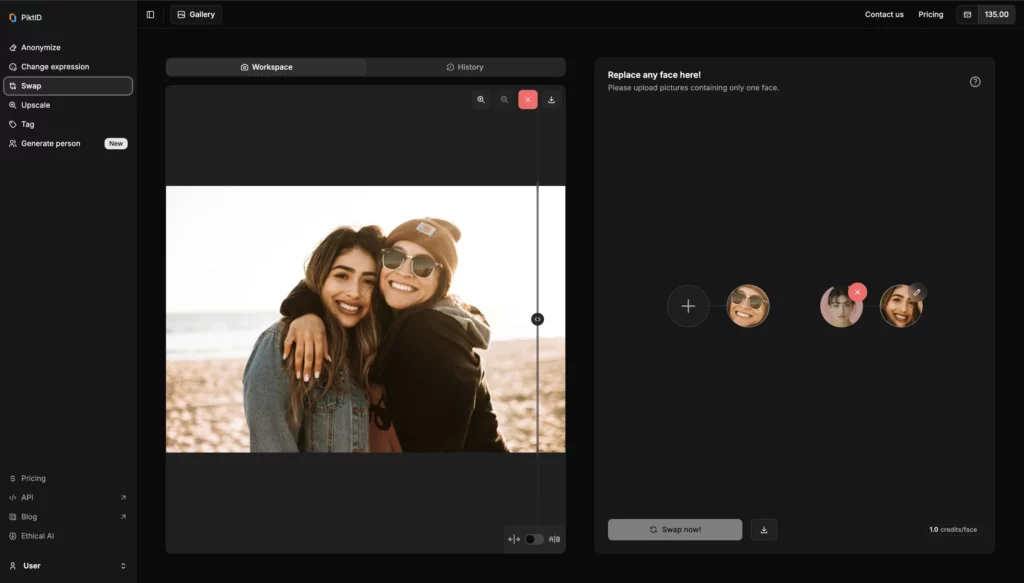Screen dimensions: 1024x583
Task: Select the Workspace tab
Action: (266, 67)
